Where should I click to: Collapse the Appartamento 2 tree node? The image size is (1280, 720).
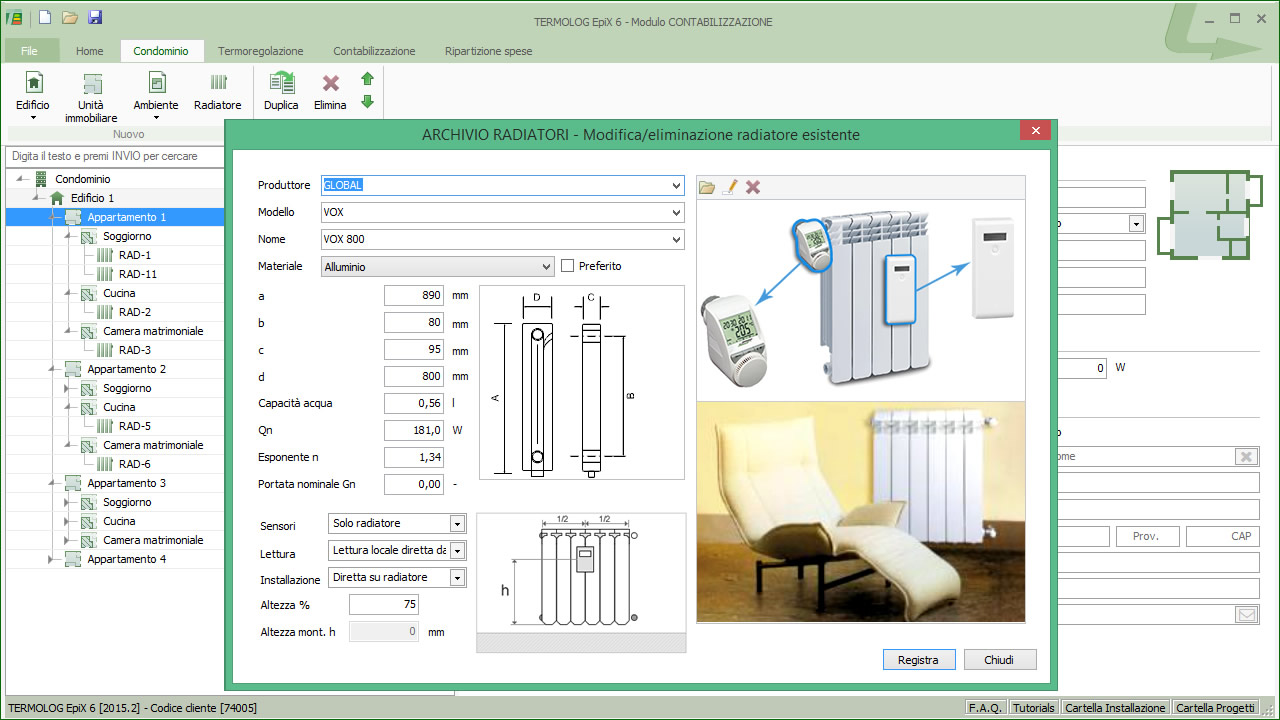(x=52, y=369)
